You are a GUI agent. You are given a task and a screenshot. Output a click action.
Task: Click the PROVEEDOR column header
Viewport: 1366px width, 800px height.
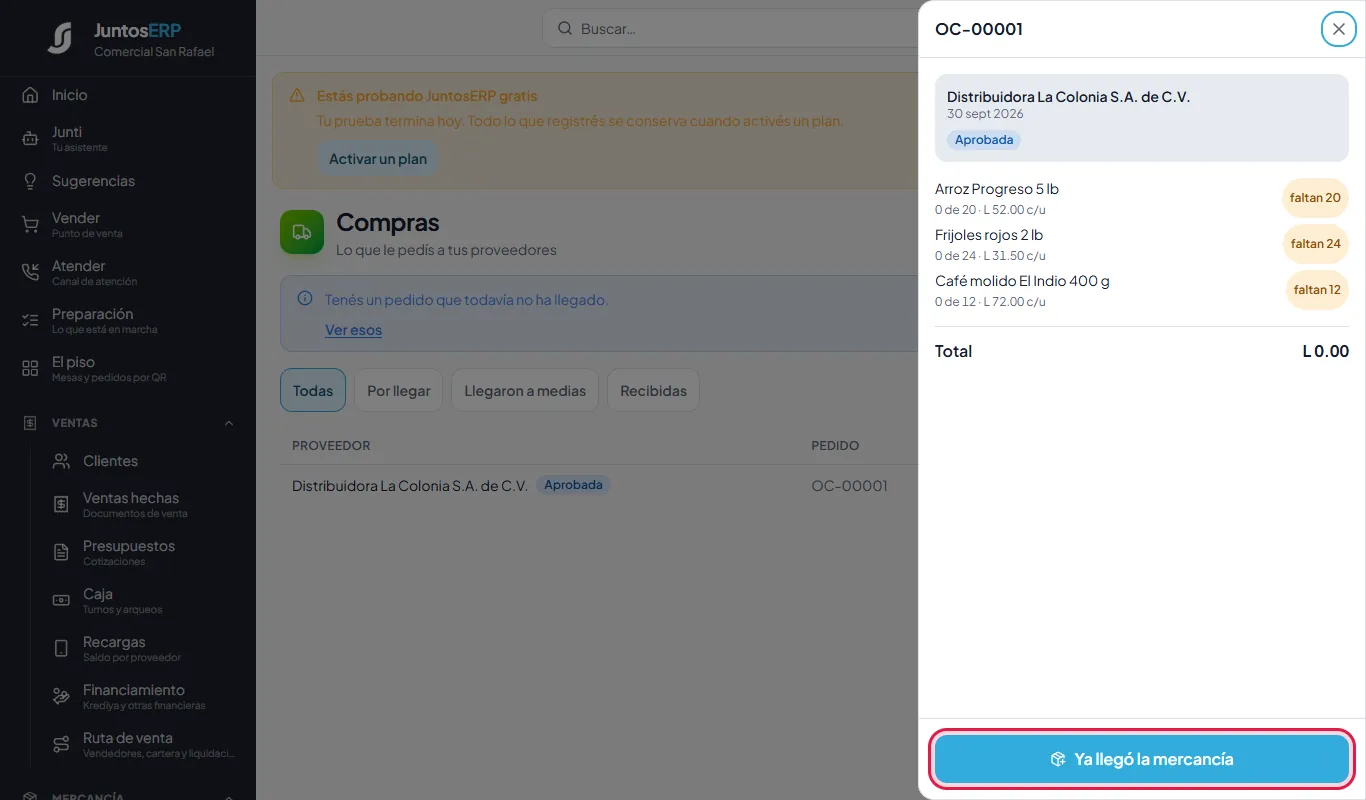tap(331, 445)
